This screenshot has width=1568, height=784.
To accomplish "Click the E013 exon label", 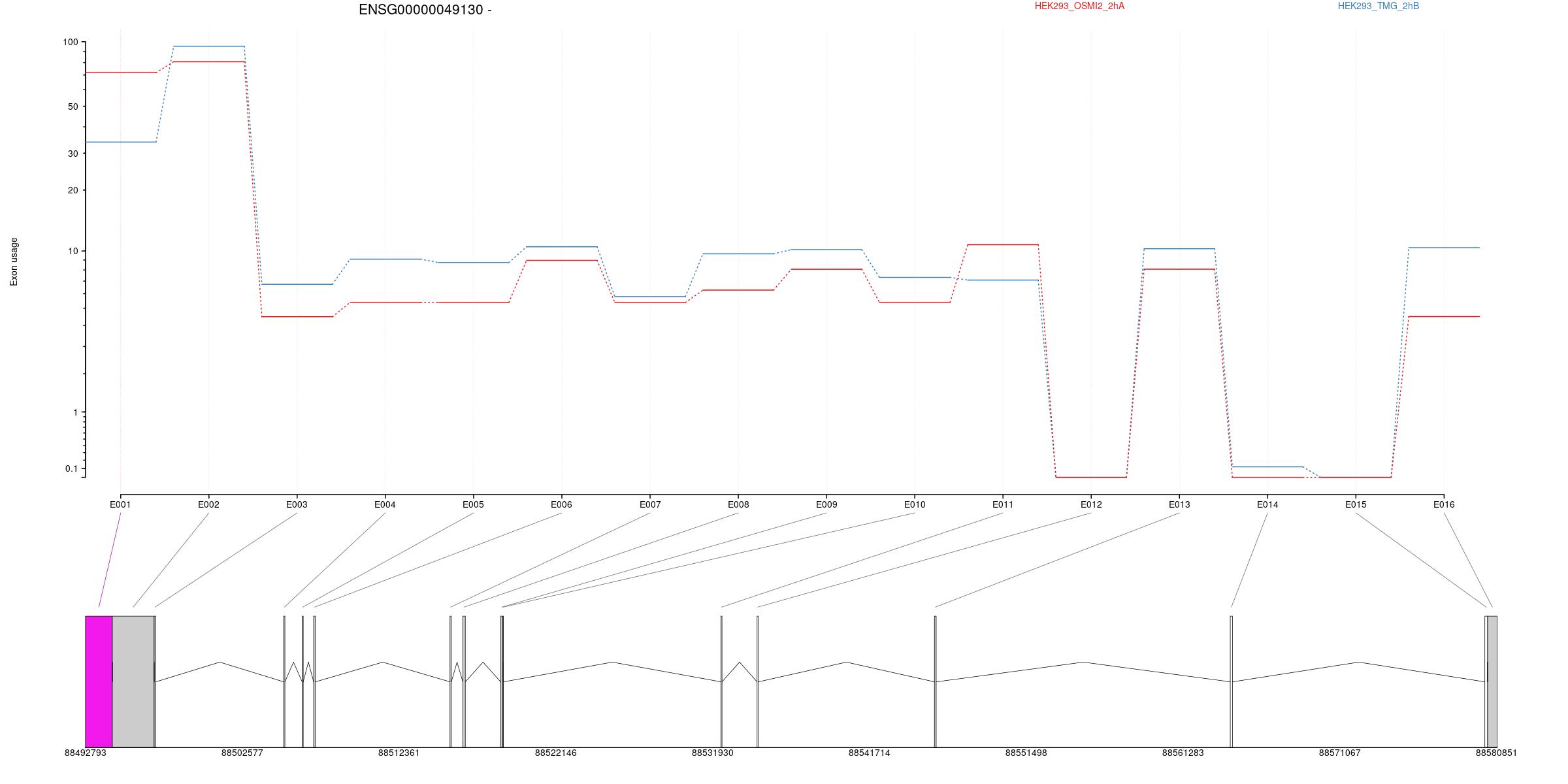I will pos(1179,504).
